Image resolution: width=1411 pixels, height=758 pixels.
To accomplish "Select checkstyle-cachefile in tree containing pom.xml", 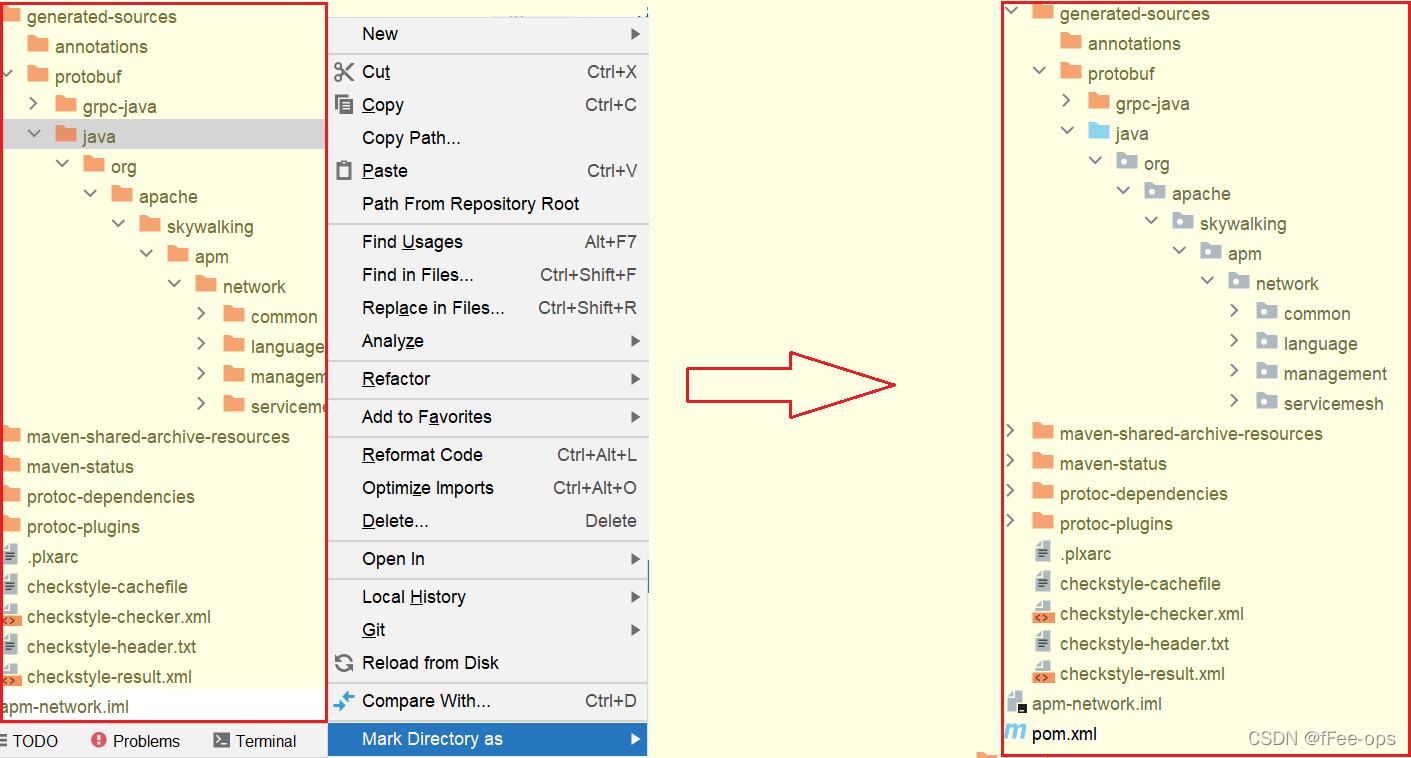I will tap(1140, 584).
